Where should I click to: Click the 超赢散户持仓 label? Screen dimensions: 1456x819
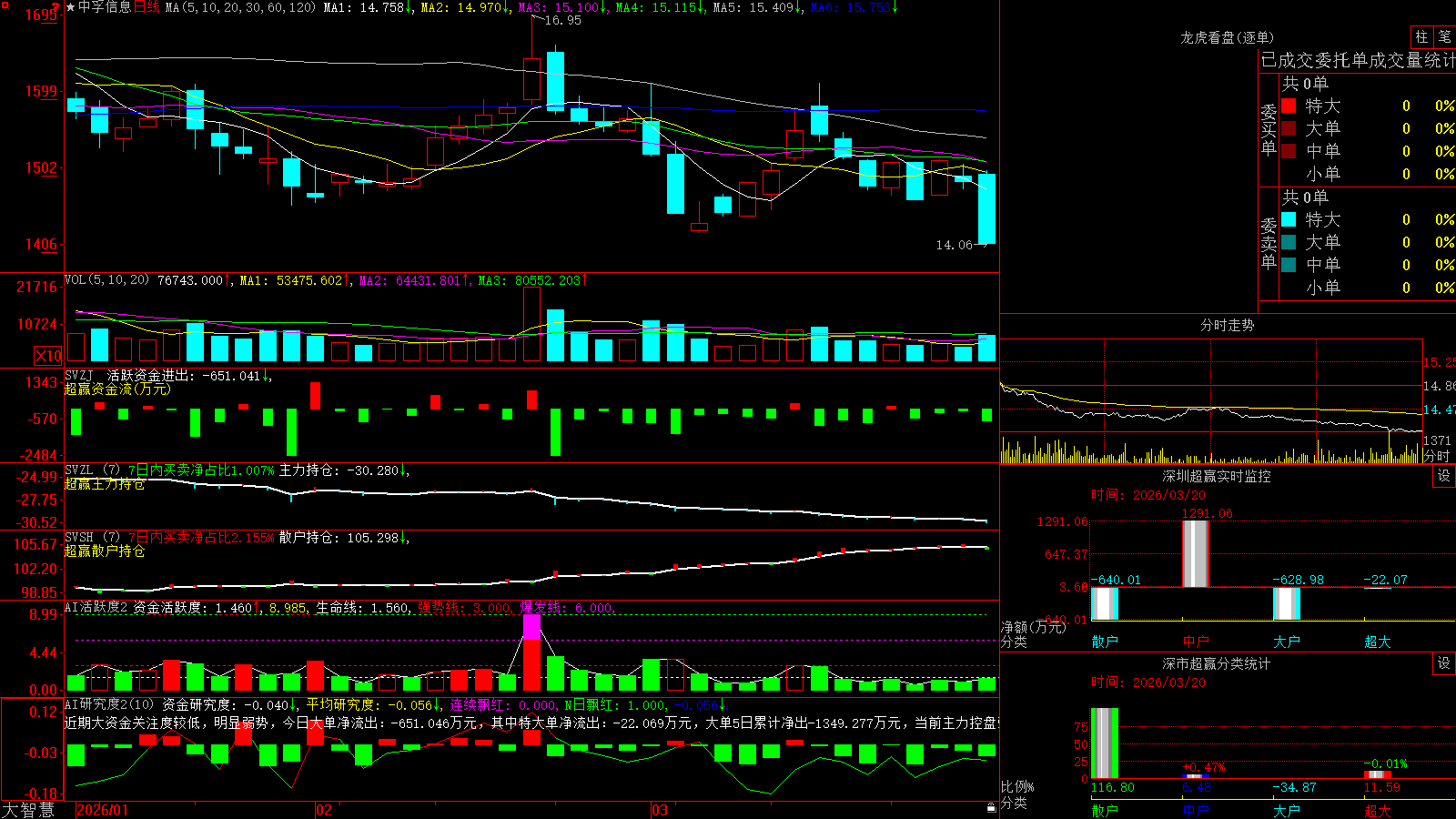click(x=105, y=551)
